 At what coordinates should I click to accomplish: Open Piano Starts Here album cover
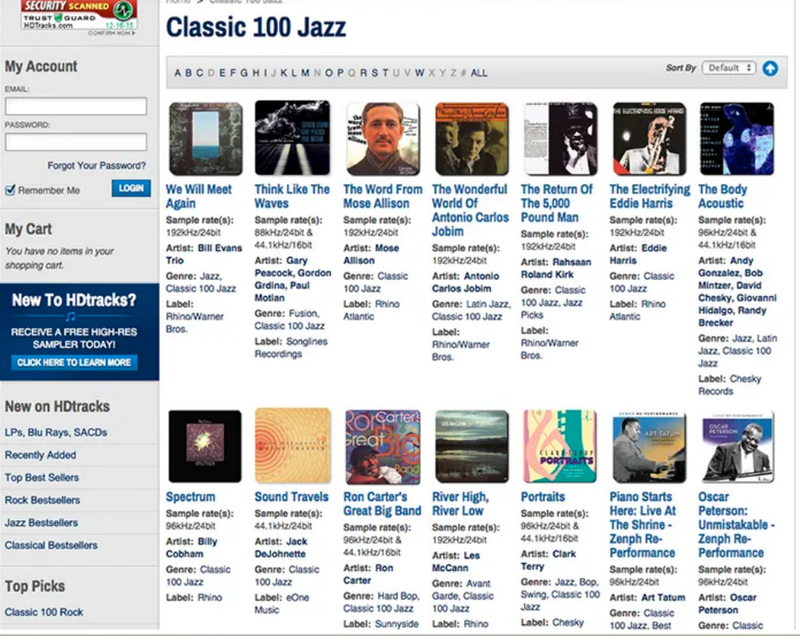(649, 447)
